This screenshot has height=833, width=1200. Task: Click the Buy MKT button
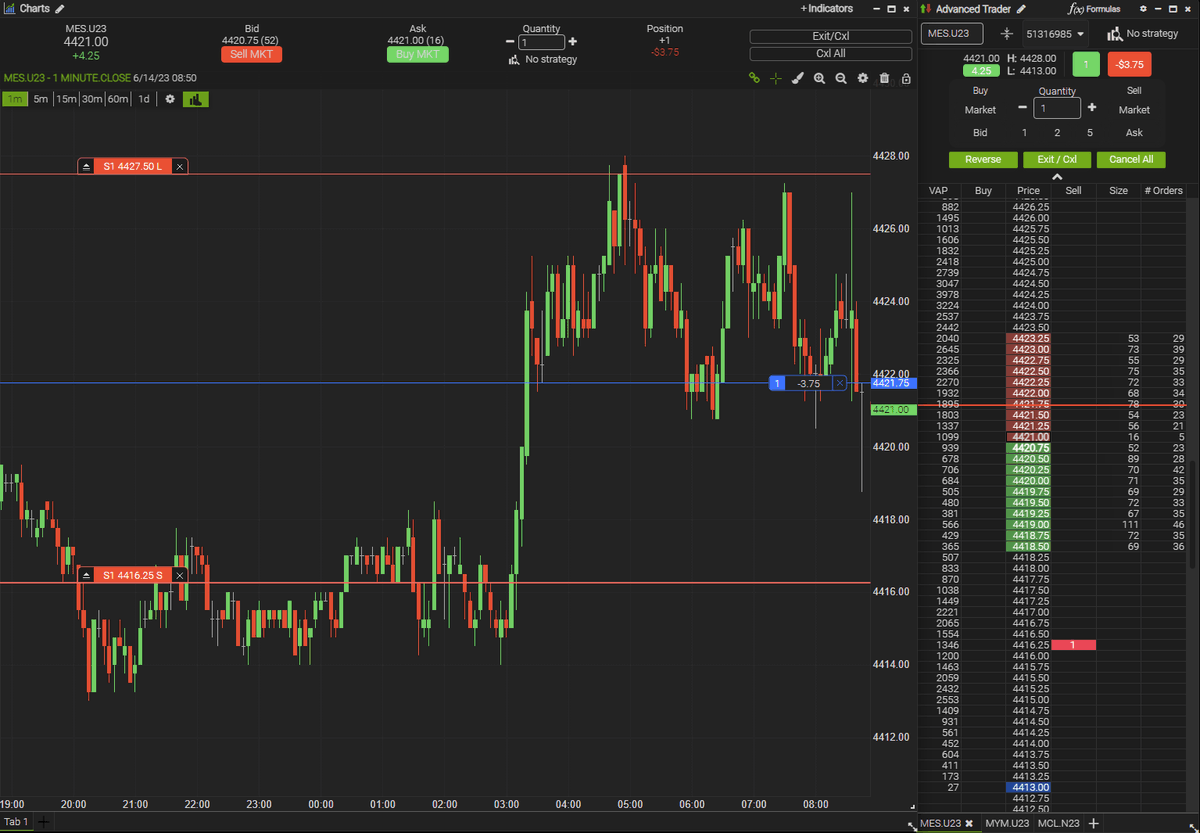[x=417, y=54]
